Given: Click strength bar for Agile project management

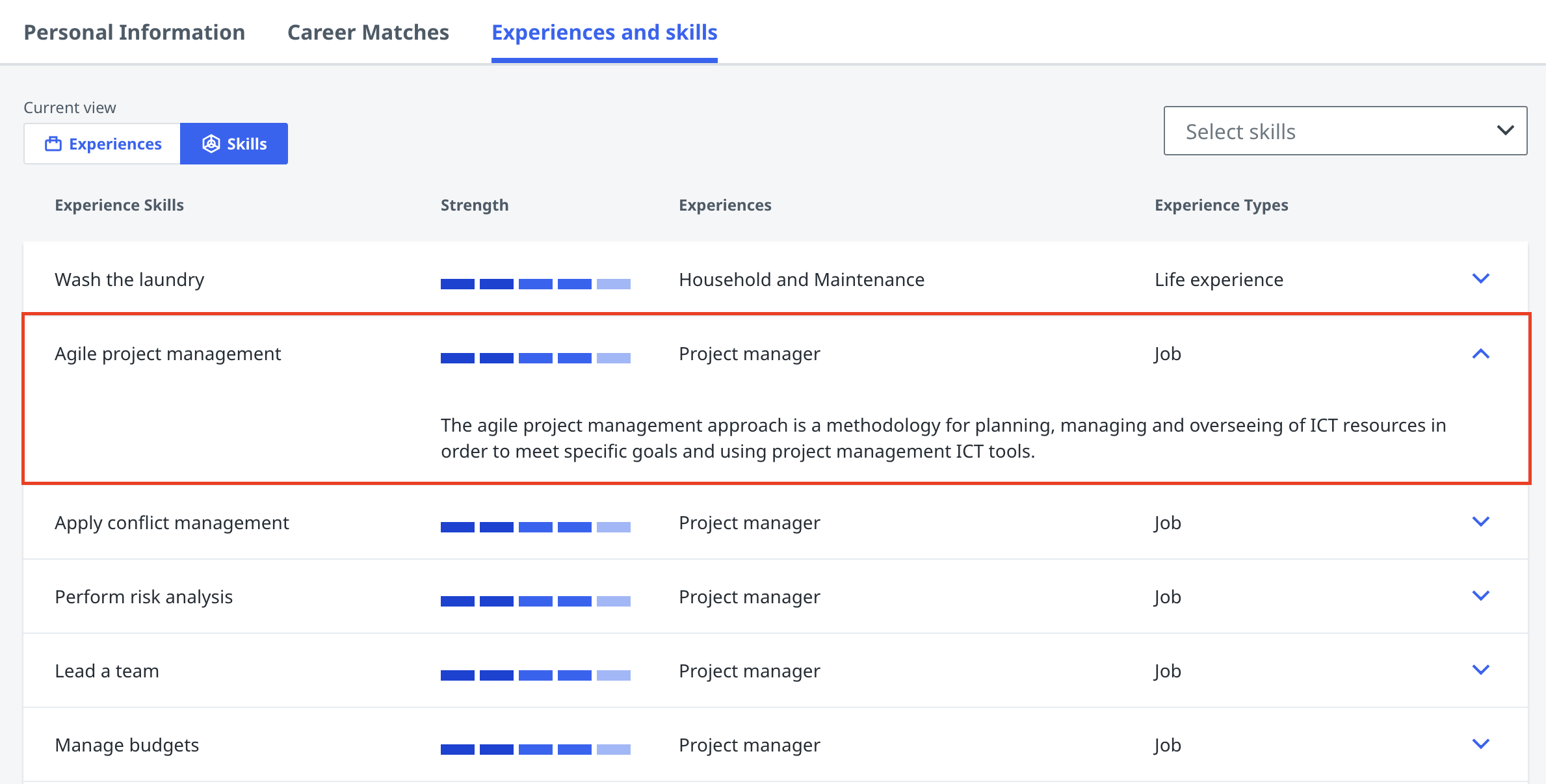Looking at the screenshot, I should [535, 358].
